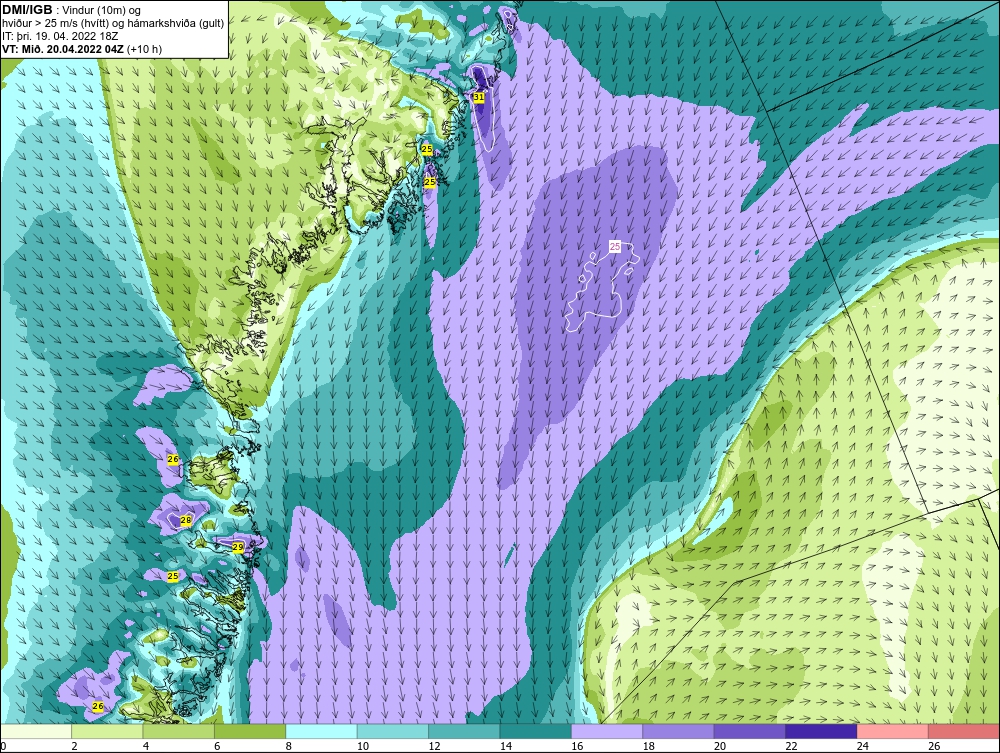Click the 'VT: Mið. 20.04.2022 04Z' valid time

64,49
